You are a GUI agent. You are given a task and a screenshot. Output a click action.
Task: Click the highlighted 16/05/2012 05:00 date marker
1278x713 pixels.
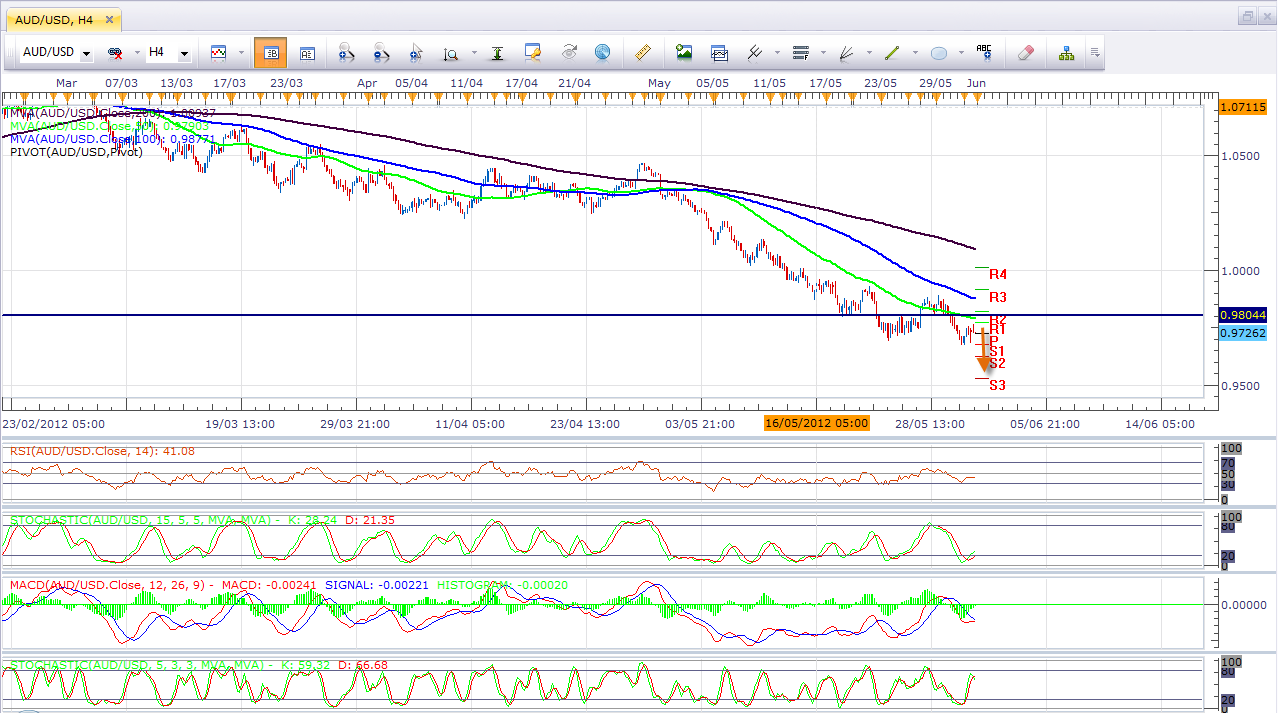pyautogui.click(x=816, y=423)
